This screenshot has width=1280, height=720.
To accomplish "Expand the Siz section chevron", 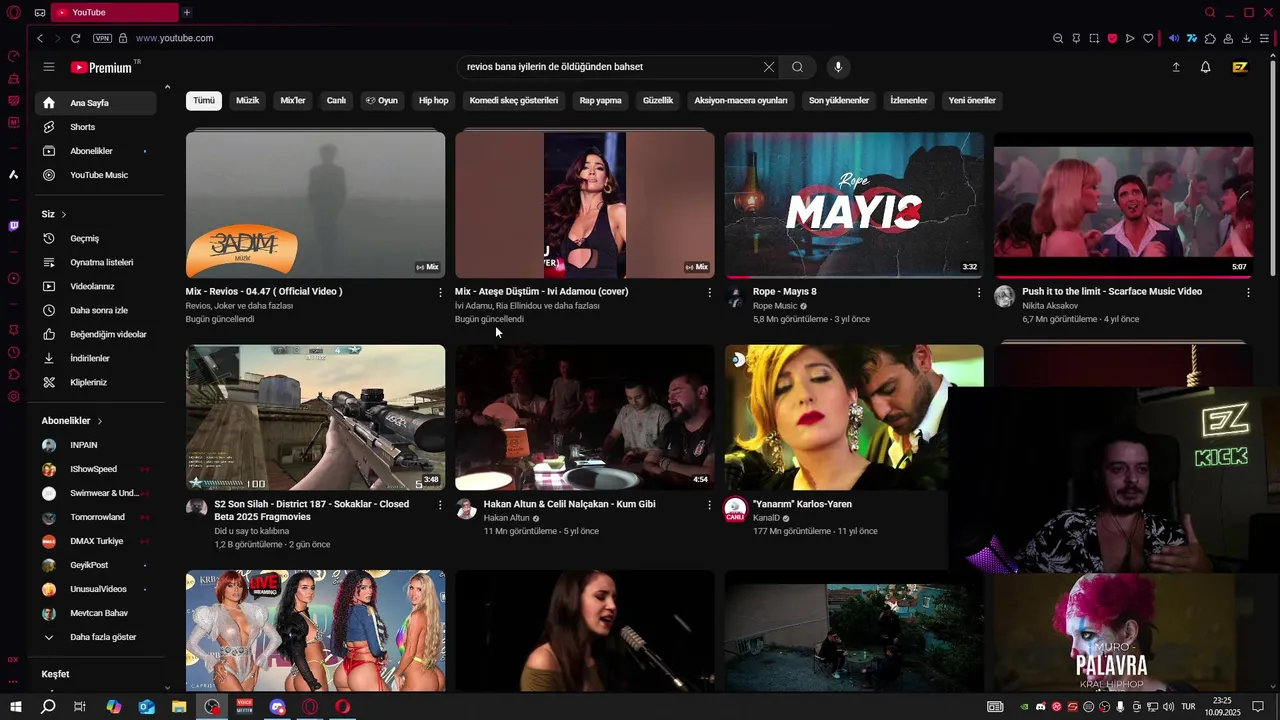I will [x=64, y=214].
